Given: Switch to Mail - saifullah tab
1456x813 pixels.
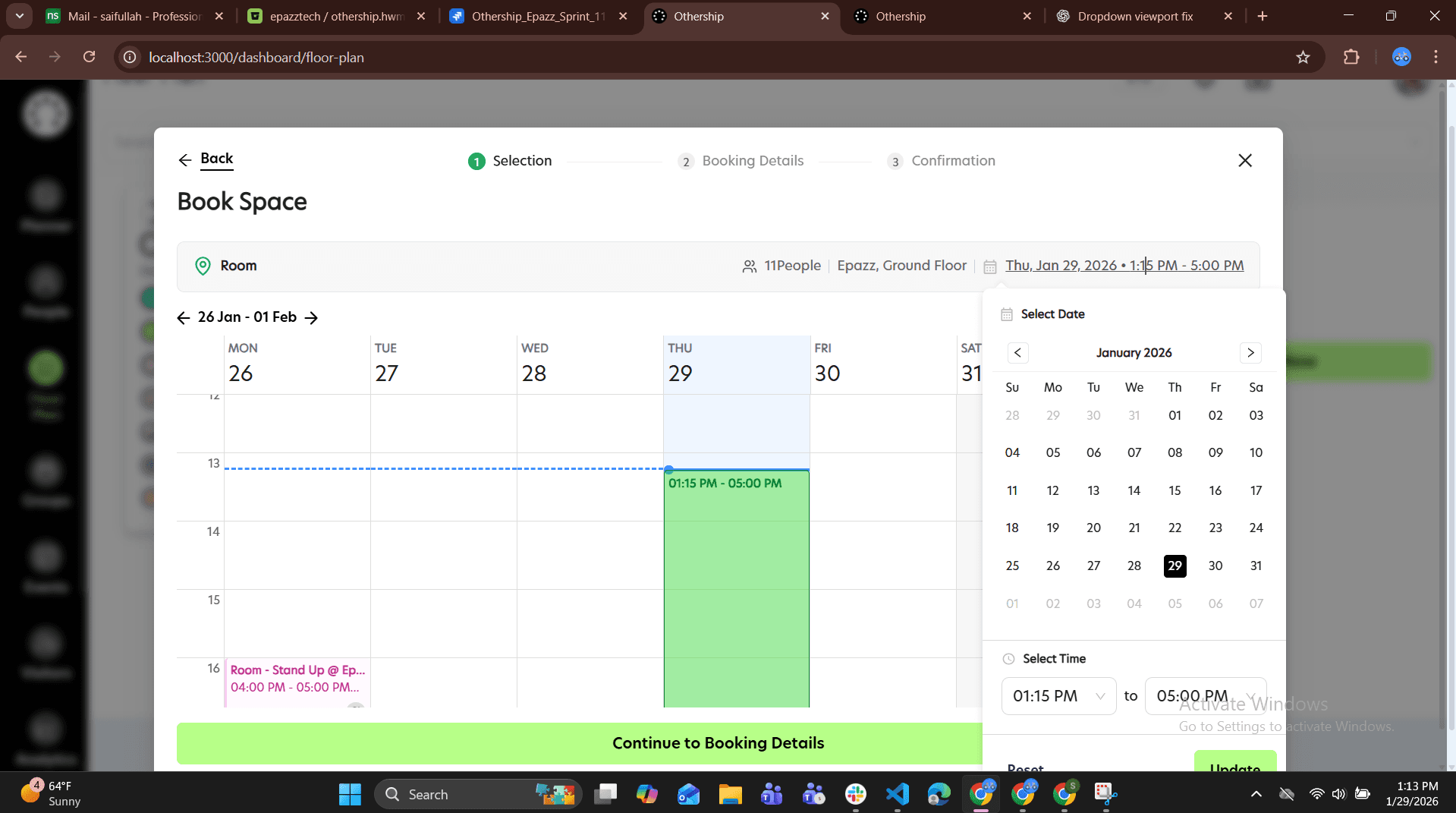Looking at the screenshot, I should point(134,16).
